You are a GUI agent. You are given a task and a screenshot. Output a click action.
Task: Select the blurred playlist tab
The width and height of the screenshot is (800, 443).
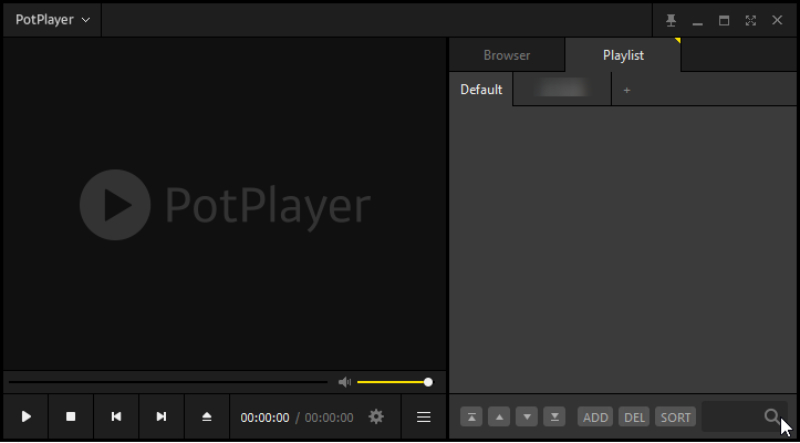point(562,89)
